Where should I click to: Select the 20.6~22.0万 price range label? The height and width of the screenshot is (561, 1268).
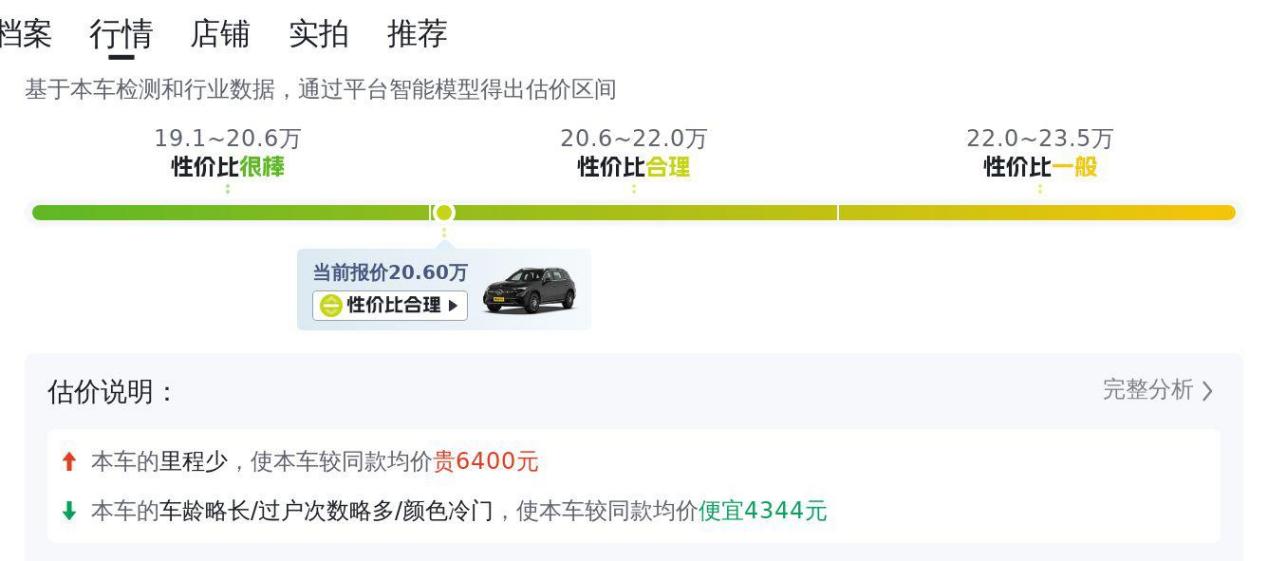pyautogui.click(x=634, y=139)
